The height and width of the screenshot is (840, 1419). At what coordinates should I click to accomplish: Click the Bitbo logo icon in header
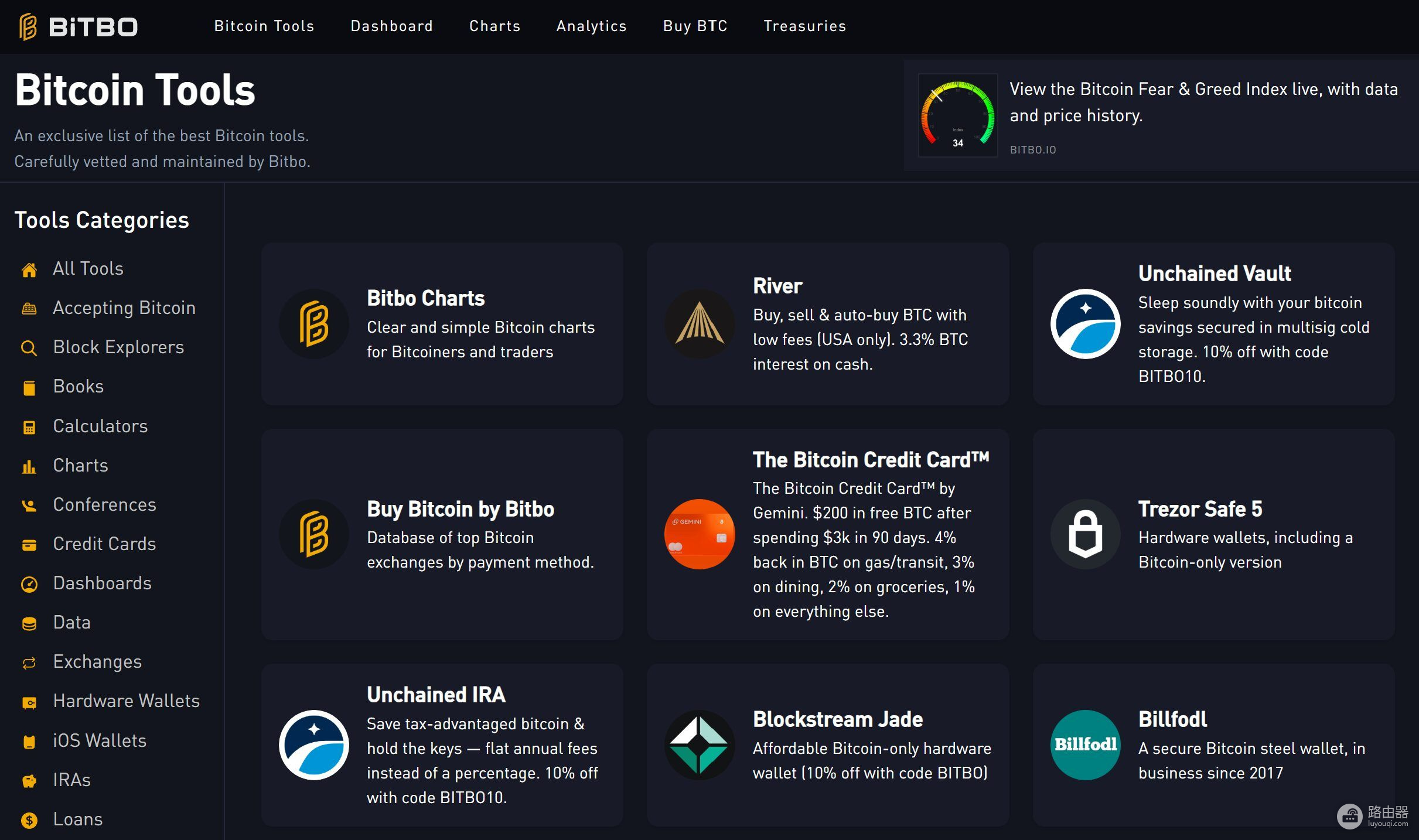coord(28,26)
